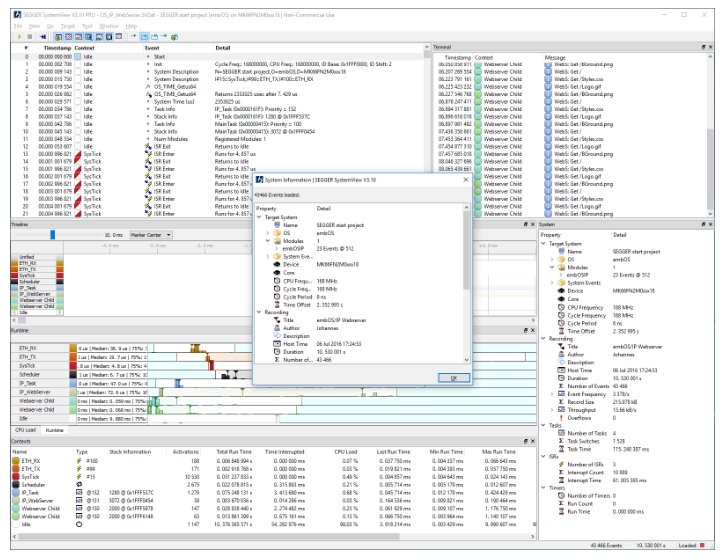Expand Event Frequency in System panel
Image resolution: width=726 pixels, height=560 pixels.
coord(551,394)
